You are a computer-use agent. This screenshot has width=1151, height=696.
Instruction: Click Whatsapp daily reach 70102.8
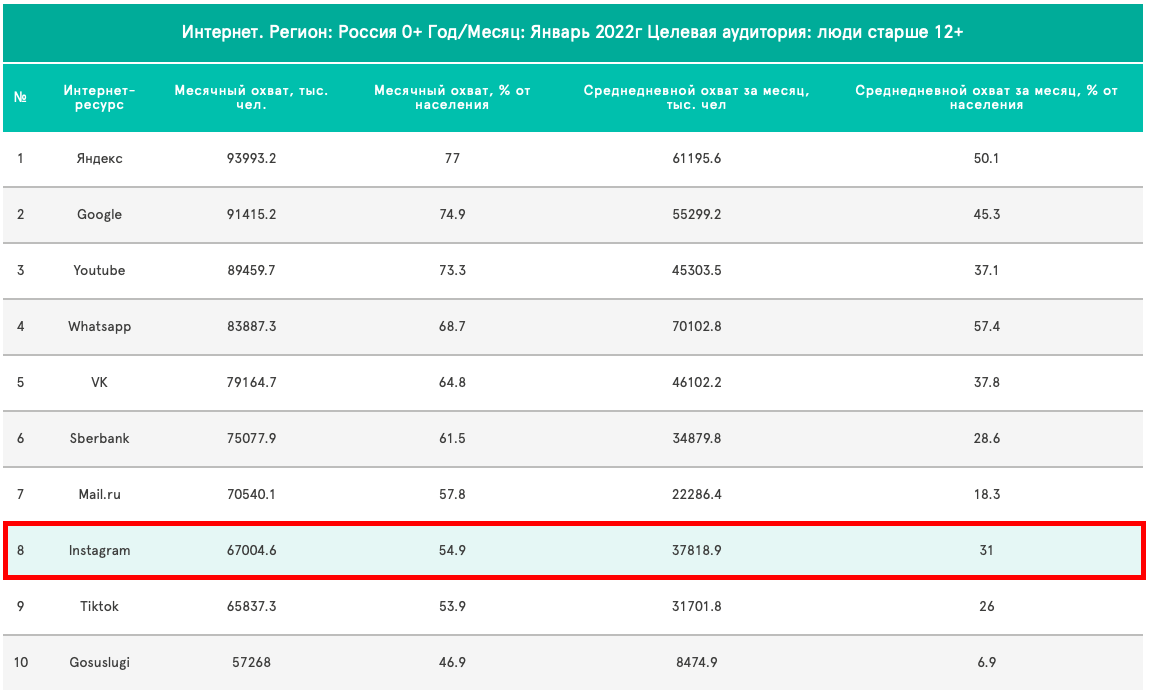pyautogui.click(x=697, y=327)
